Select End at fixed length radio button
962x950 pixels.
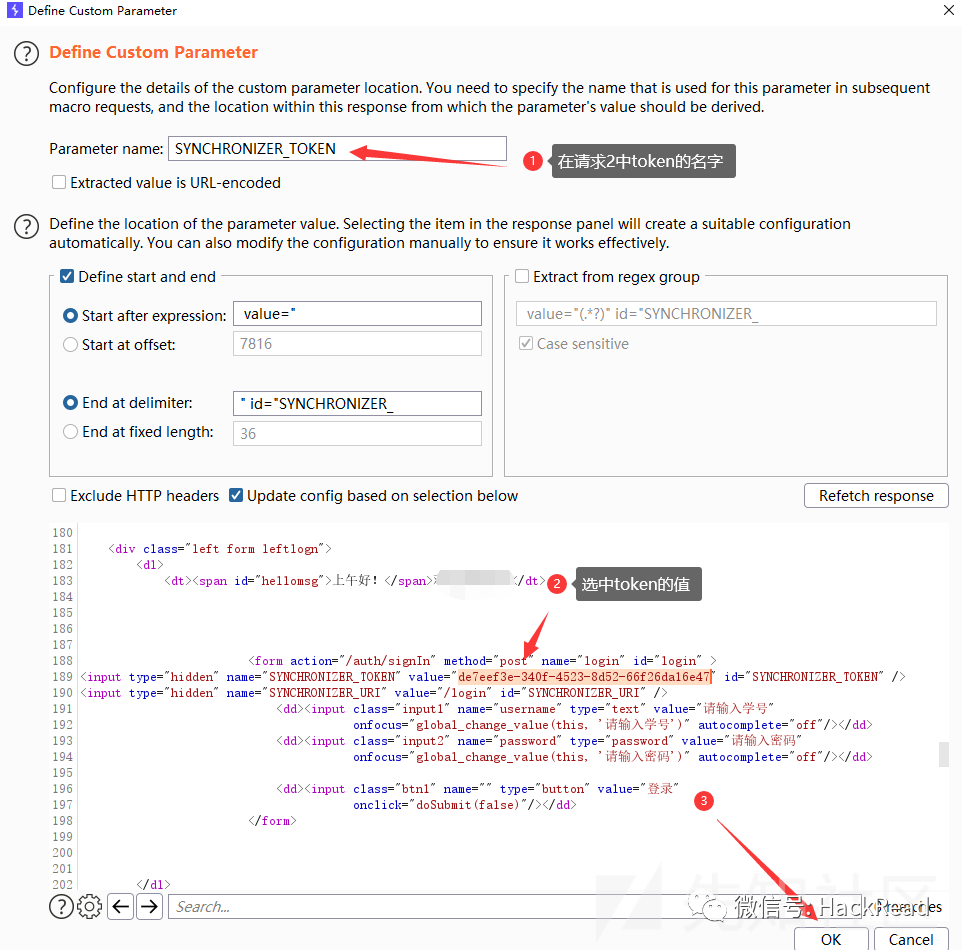(71, 432)
